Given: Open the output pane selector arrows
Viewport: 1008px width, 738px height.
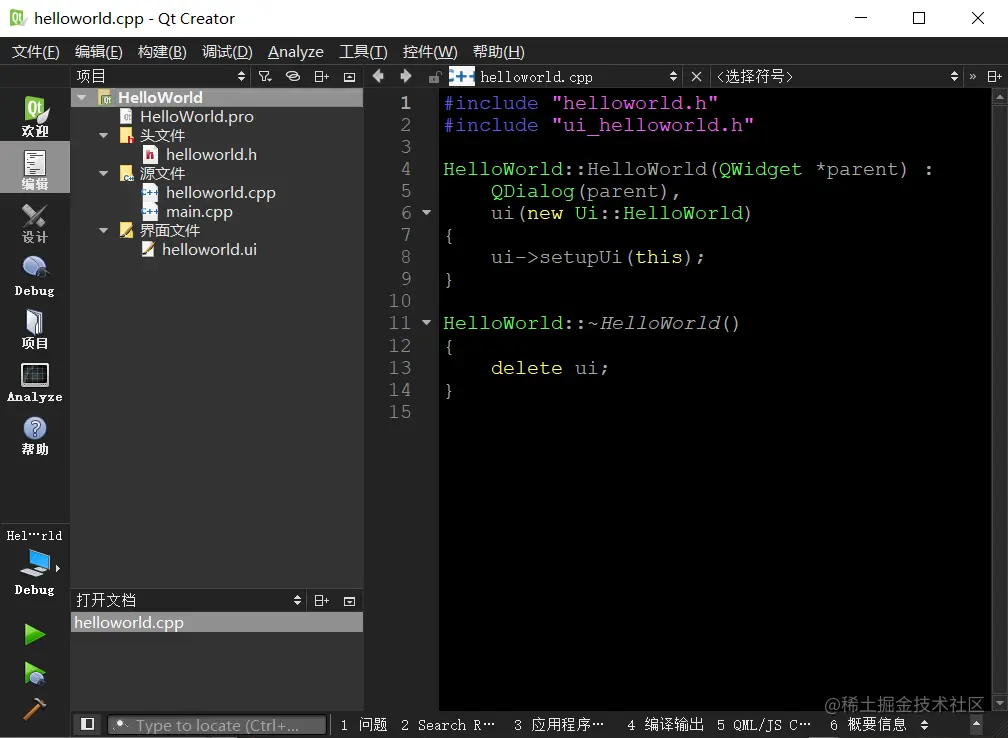Looking at the screenshot, I should [924, 725].
